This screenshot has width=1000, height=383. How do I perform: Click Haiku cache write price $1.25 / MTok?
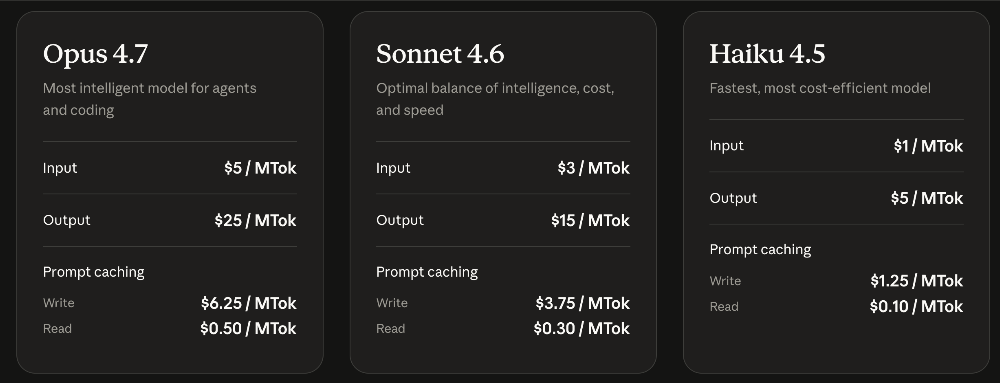coord(916,281)
